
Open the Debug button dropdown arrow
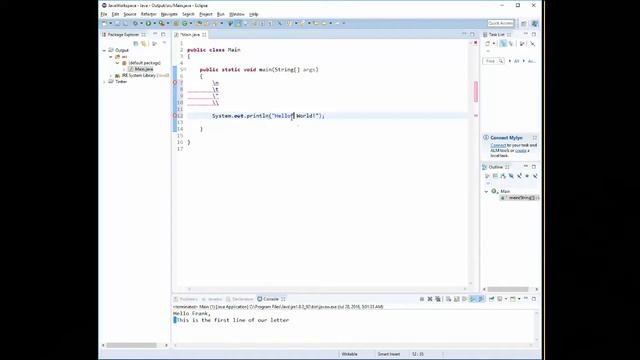(142, 24)
